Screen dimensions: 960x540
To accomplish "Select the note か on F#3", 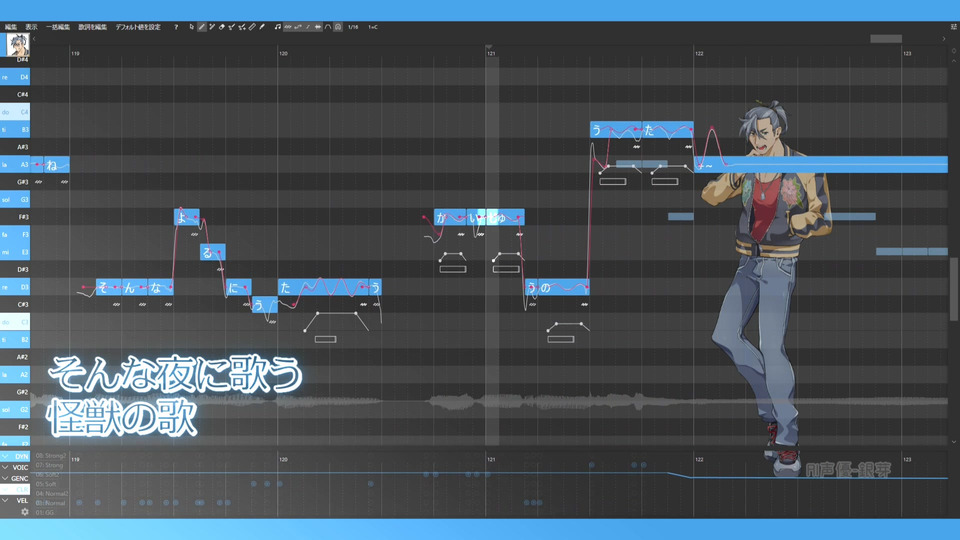I will point(450,217).
